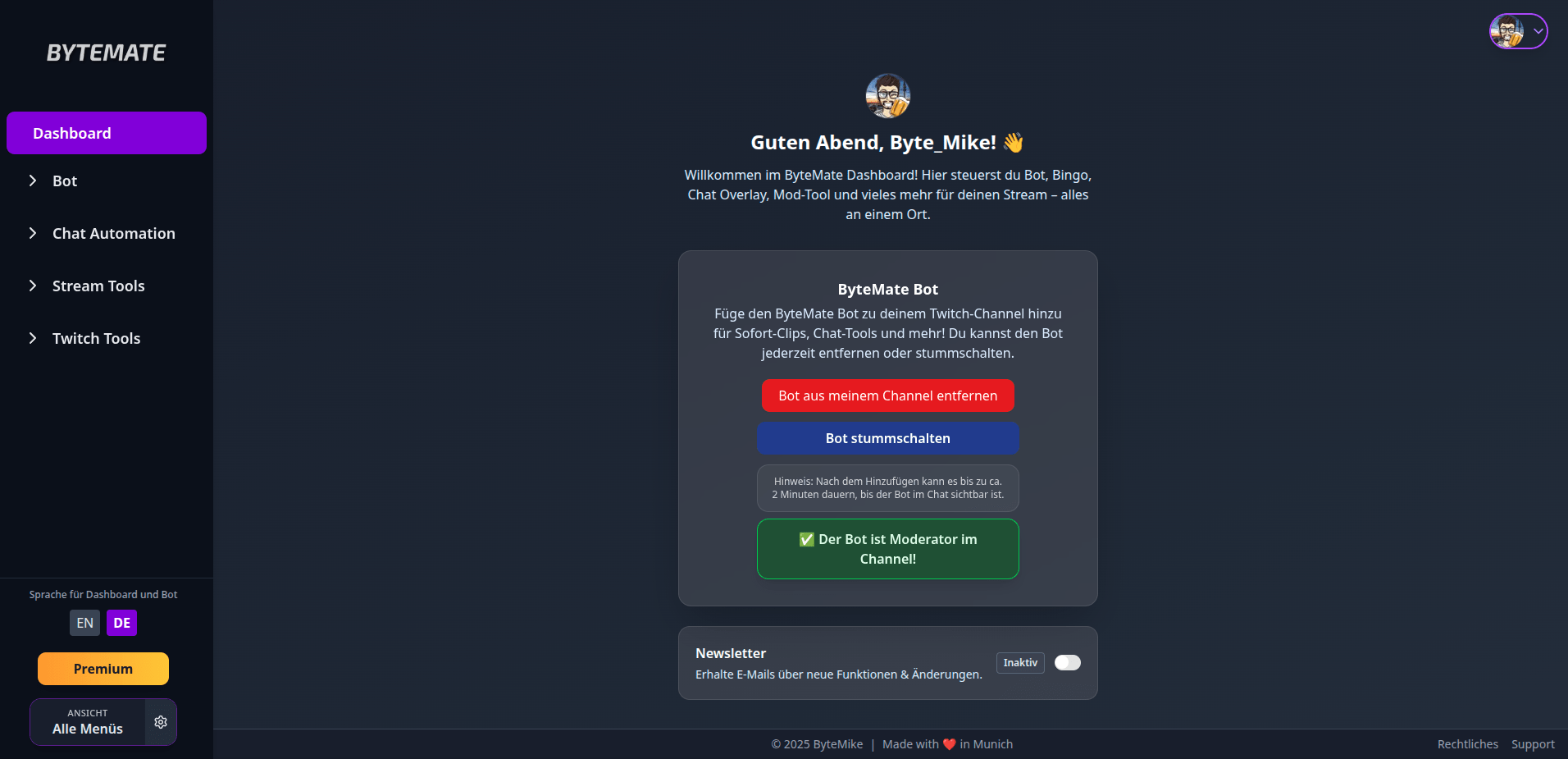Screen dimensions: 1568x759
Task: Click the profile avatar in the top-right corner
Action: pos(1509,30)
